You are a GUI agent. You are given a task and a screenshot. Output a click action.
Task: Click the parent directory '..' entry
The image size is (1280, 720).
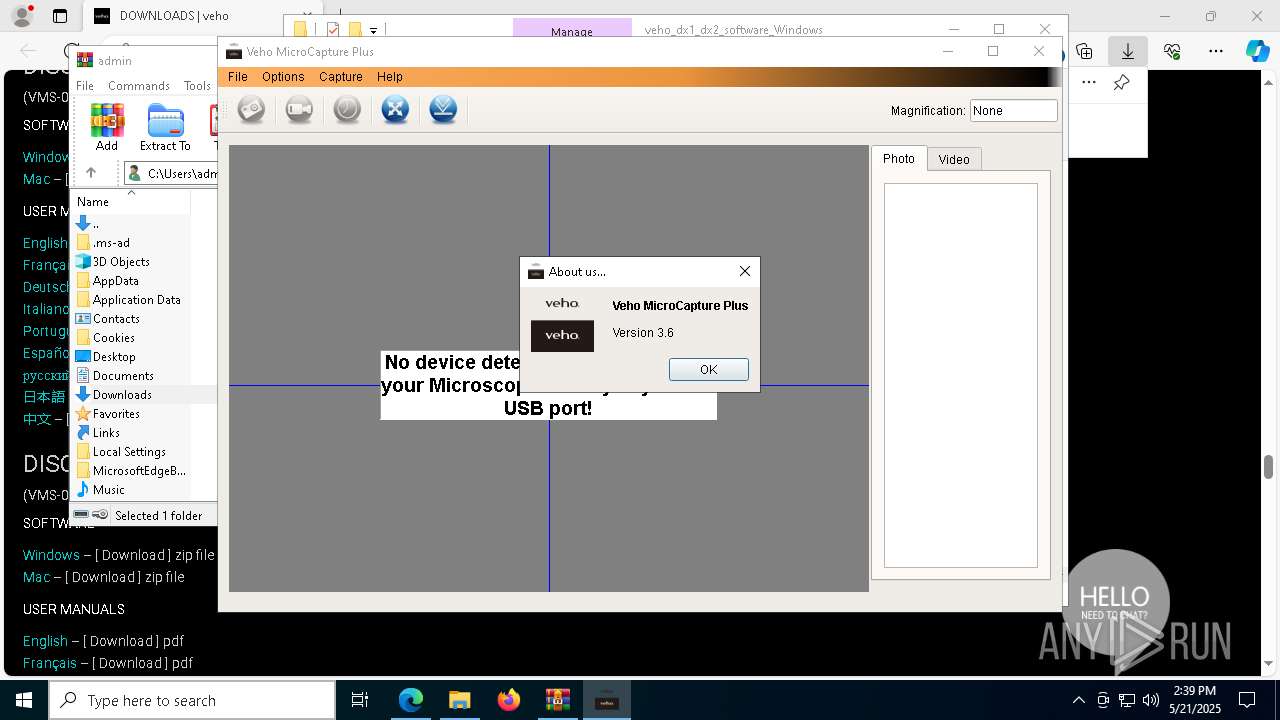[90, 224]
